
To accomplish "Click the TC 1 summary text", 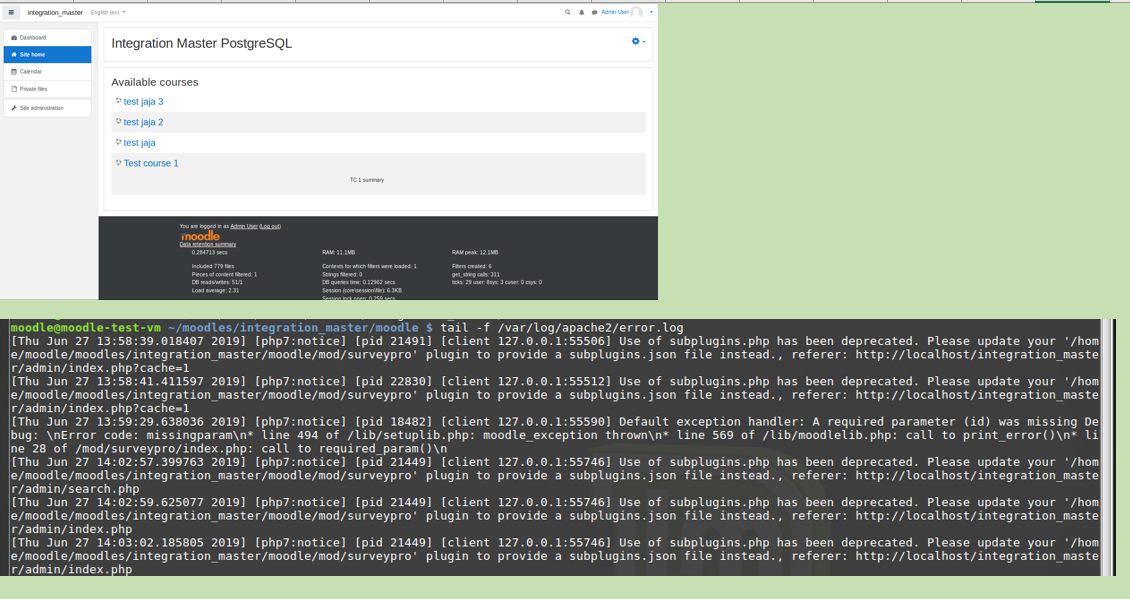I will pyautogui.click(x=367, y=180).
